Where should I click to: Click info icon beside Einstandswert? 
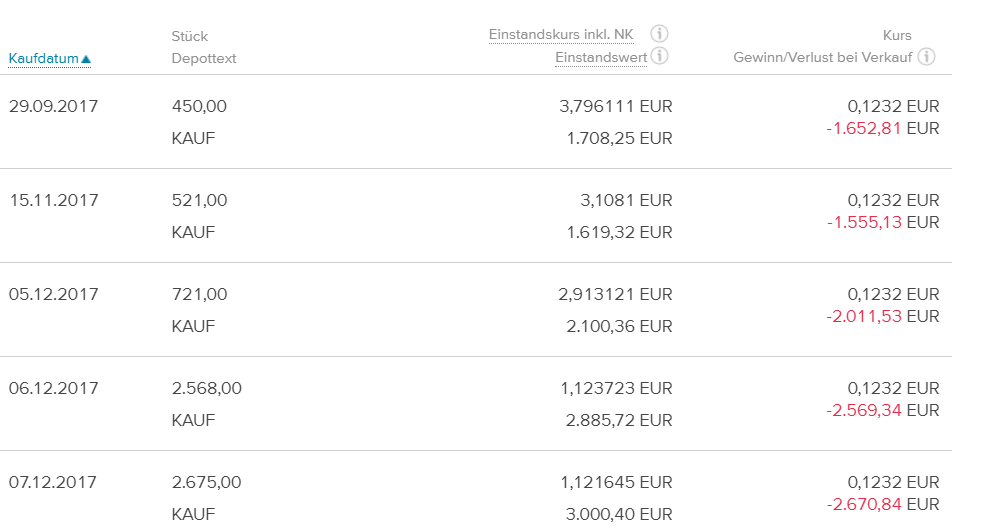point(659,57)
